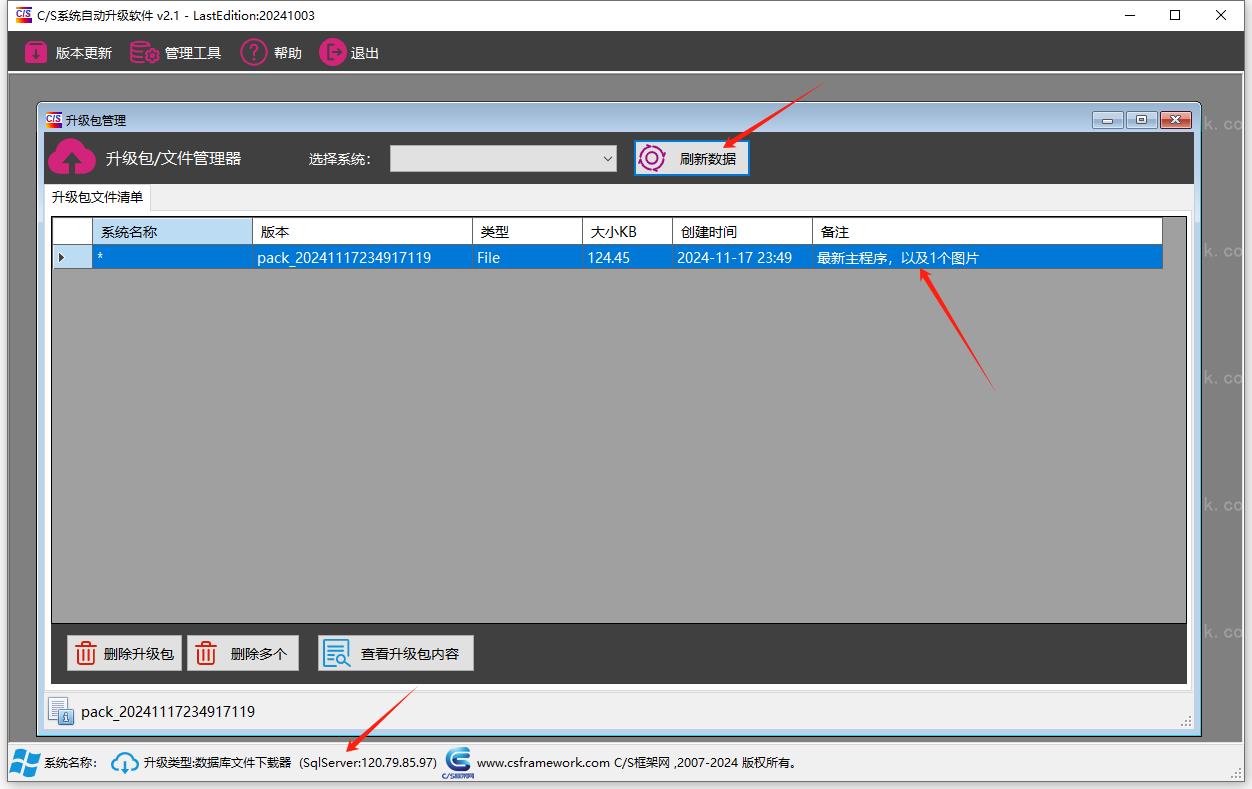Click the pink cloud upload icon
The width and height of the screenshot is (1252, 789).
point(72,158)
